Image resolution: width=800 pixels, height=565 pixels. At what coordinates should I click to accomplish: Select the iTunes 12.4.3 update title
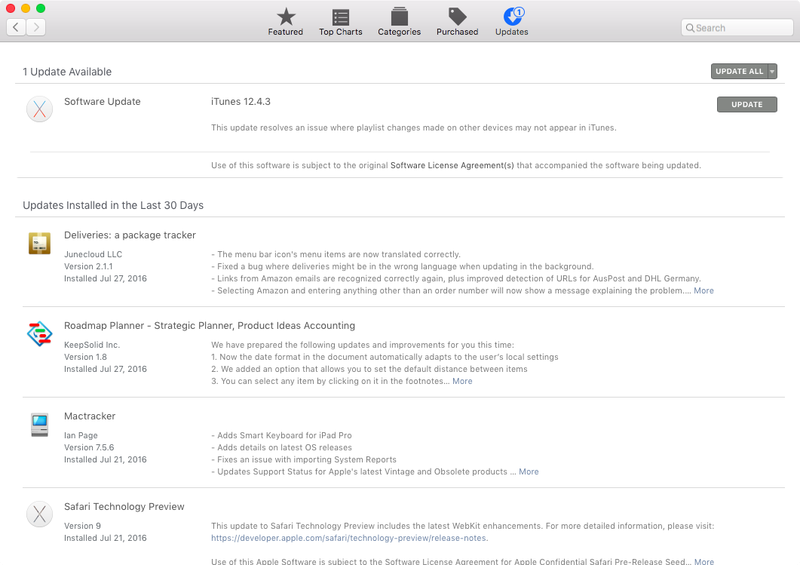(x=241, y=102)
